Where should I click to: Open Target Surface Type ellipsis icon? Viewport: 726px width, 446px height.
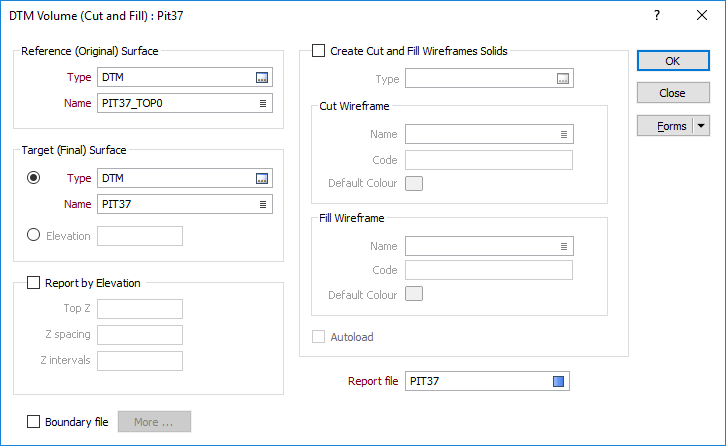tap(262, 178)
